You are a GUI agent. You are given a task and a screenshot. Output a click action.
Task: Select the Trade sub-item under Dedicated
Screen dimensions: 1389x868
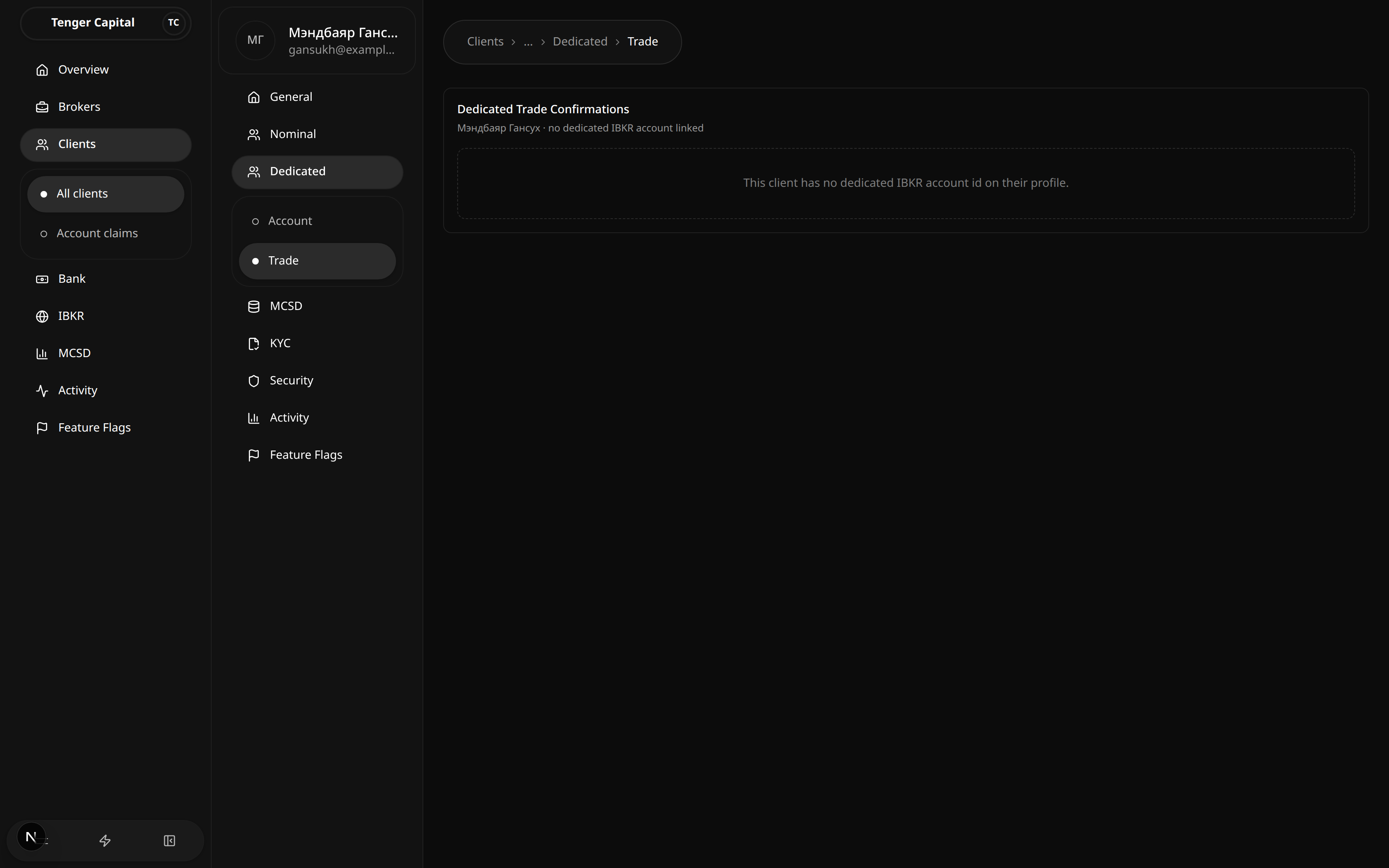point(317,261)
